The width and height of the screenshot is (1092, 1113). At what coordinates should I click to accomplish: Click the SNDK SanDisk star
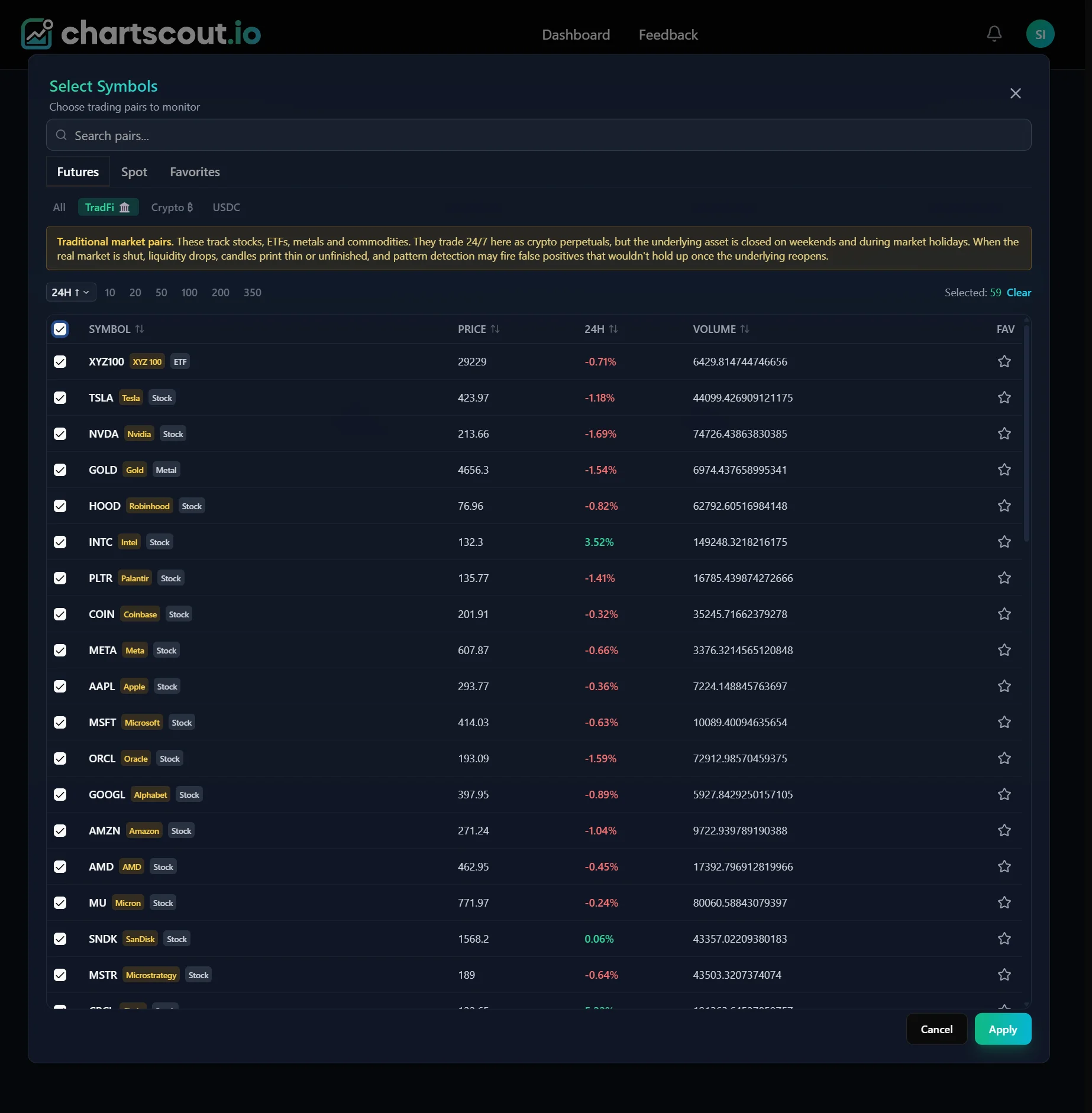(x=1004, y=939)
